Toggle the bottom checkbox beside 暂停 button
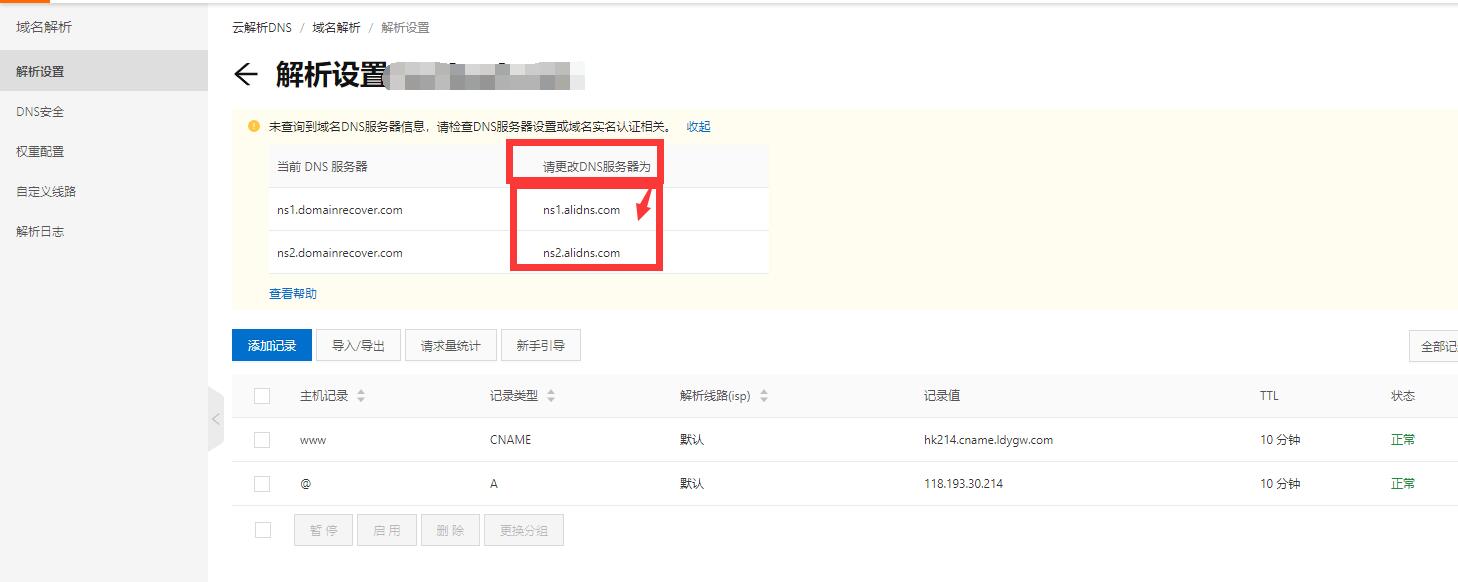Image resolution: width=1458 pixels, height=582 pixels. [262, 530]
